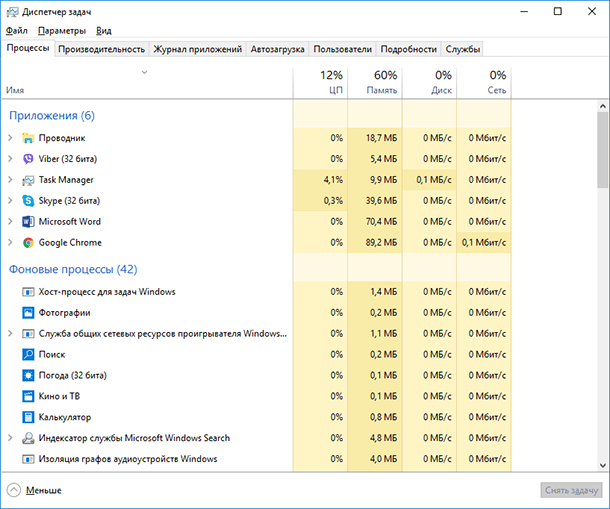Screen dimensions: 610x509
Task: Click the scrollbar down arrow
Action: click(603, 465)
